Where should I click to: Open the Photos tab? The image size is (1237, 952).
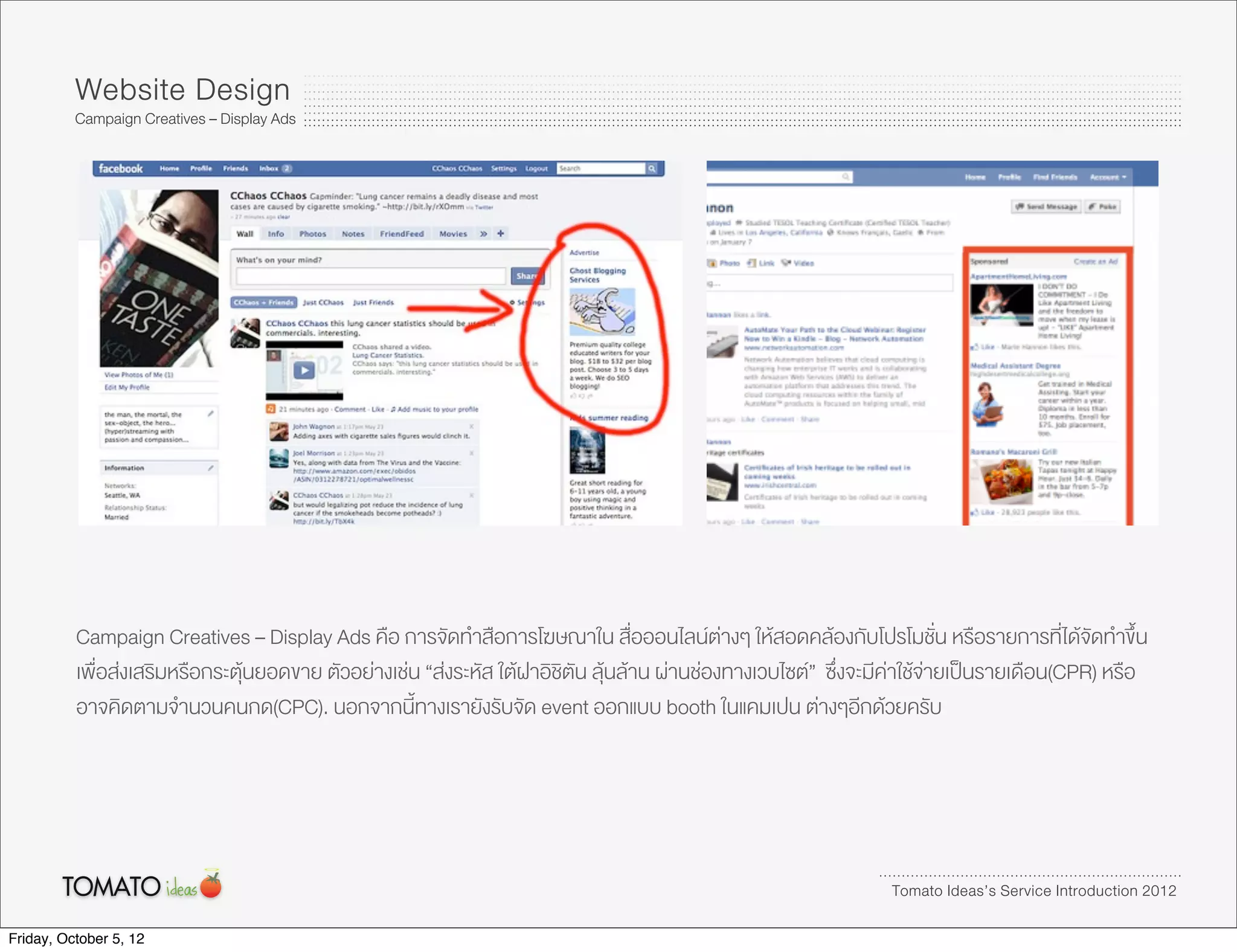click(x=312, y=234)
